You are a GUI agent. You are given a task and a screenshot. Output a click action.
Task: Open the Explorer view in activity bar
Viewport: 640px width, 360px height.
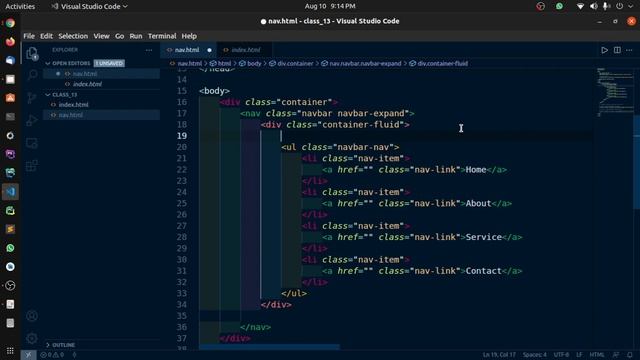[x=32, y=53]
